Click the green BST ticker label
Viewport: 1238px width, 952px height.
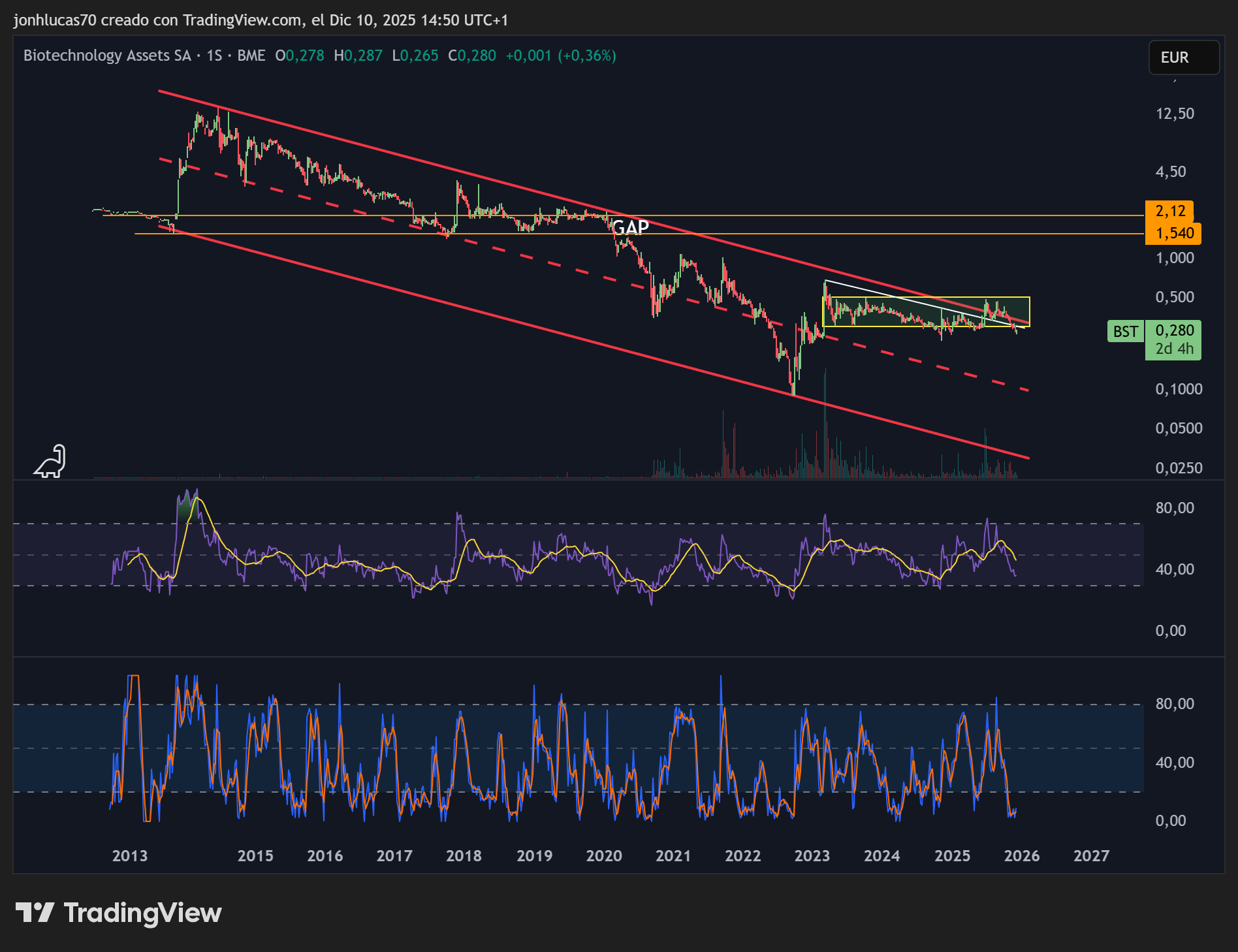click(x=1126, y=332)
